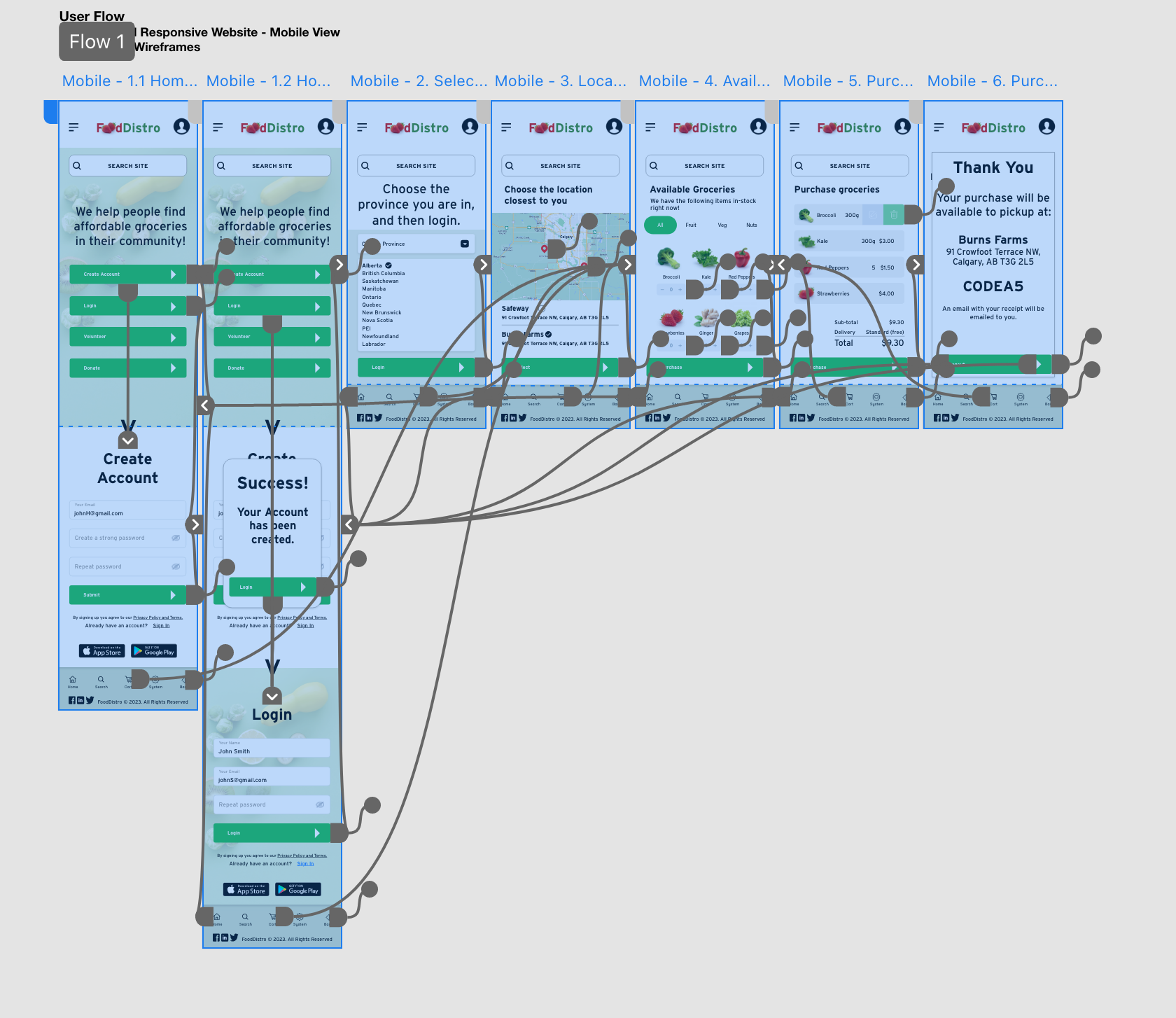Click System nav icon in Mobile 5 footer
Screen dimensions: 1176x1018
point(876,399)
